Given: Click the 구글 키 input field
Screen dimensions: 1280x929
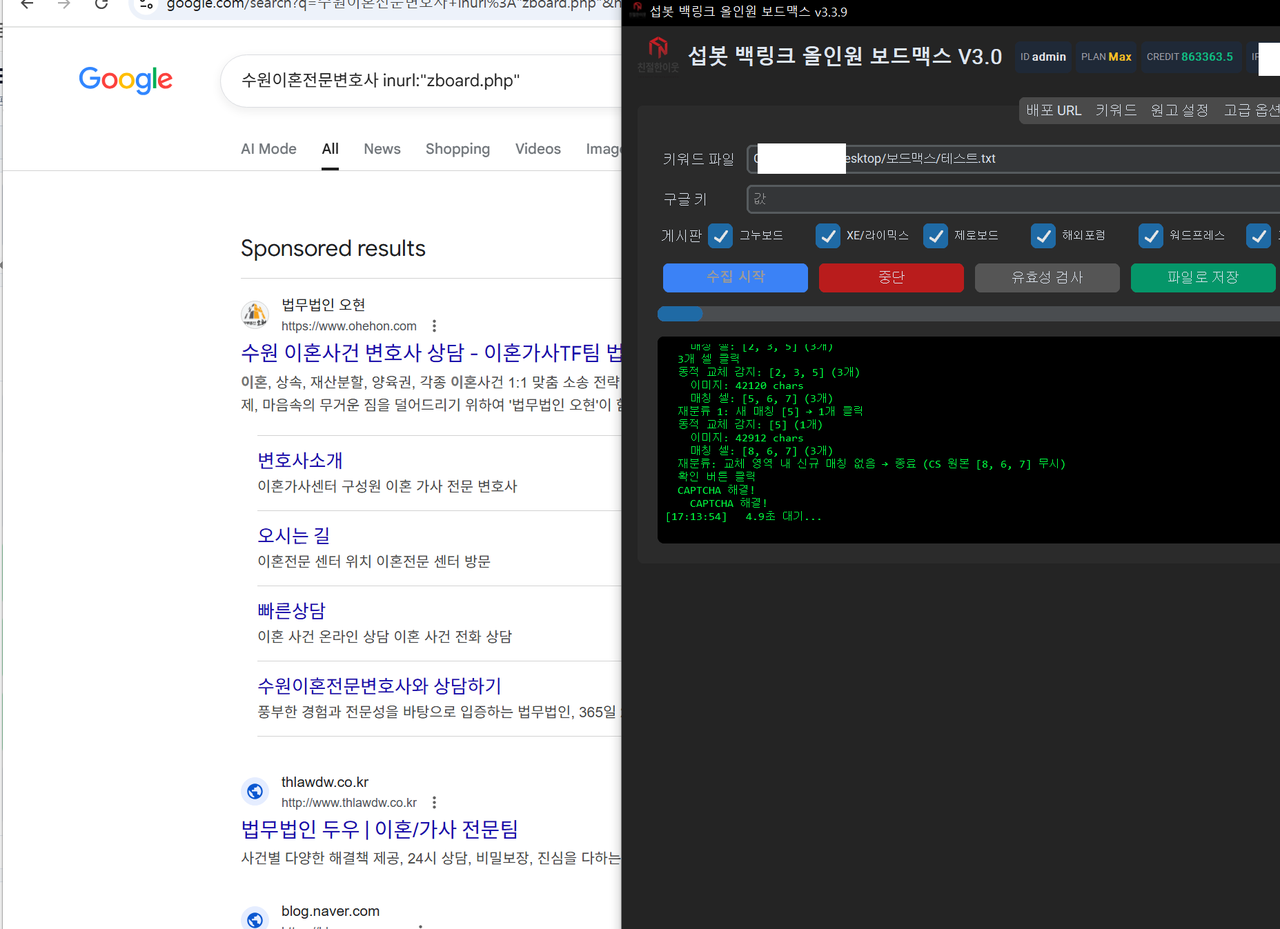Looking at the screenshot, I should tap(1013, 199).
